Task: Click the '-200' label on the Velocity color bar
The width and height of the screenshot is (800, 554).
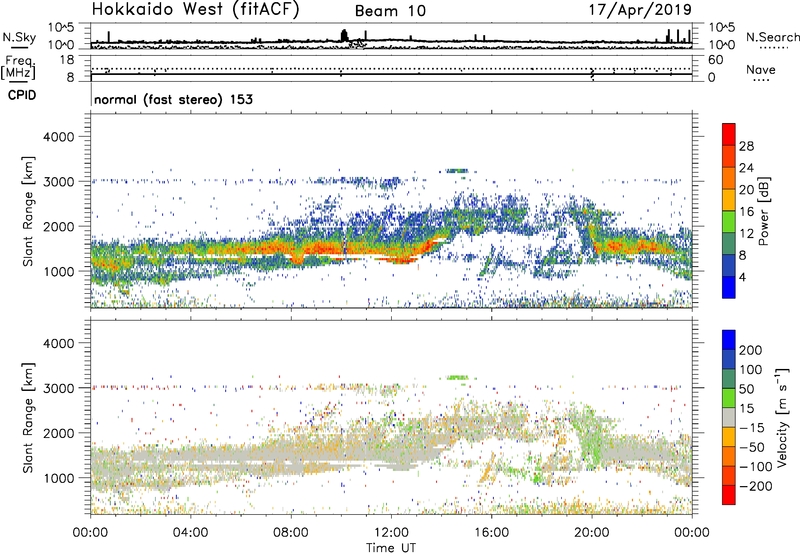Action: [x=756, y=486]
